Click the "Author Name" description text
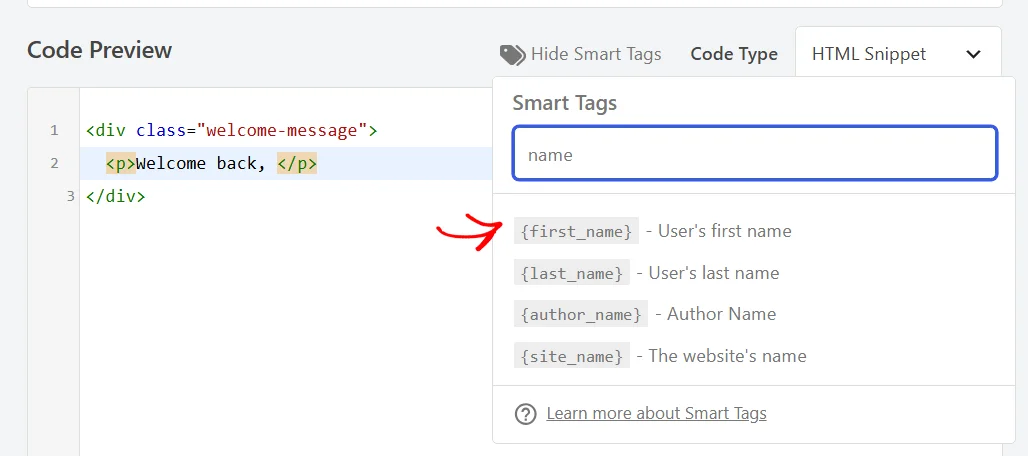 (x=721, y=314)
